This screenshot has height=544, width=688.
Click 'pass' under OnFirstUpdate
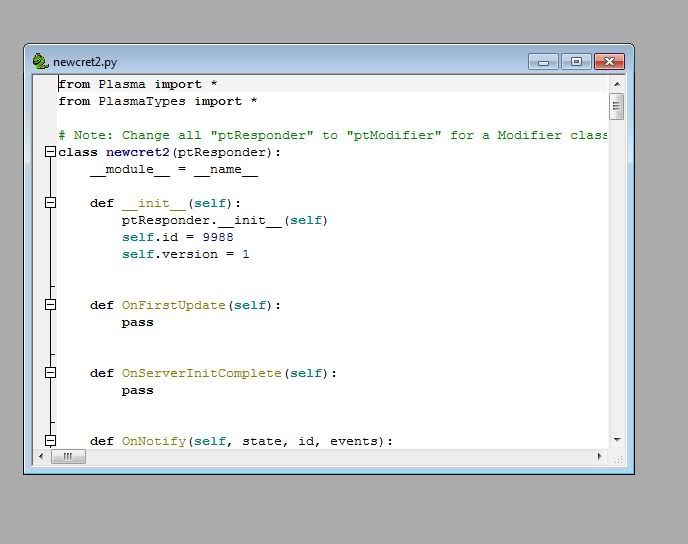[x=137, y=322]
